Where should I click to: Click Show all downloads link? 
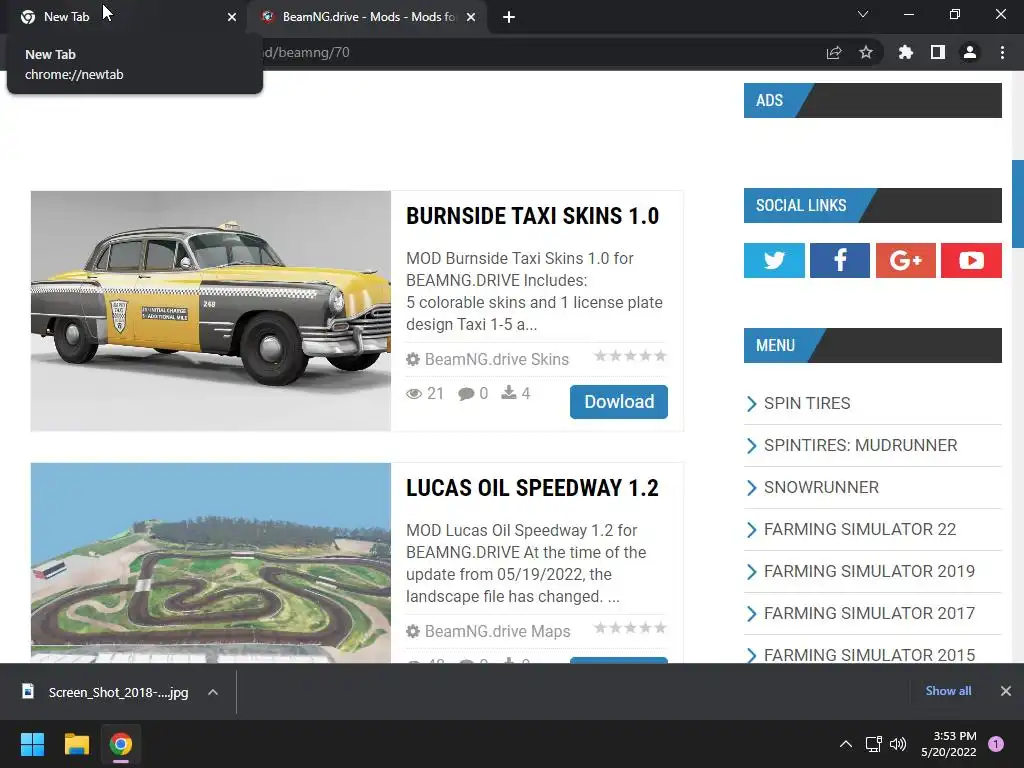[948, 691]
